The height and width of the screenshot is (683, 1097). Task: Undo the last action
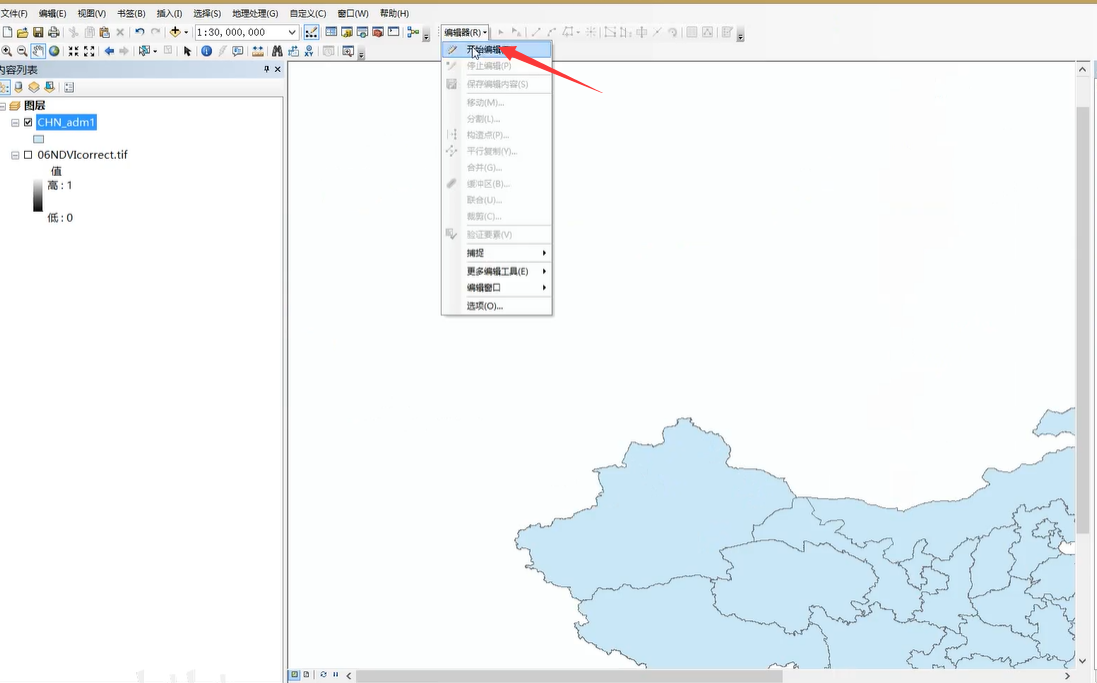(139, 32)
